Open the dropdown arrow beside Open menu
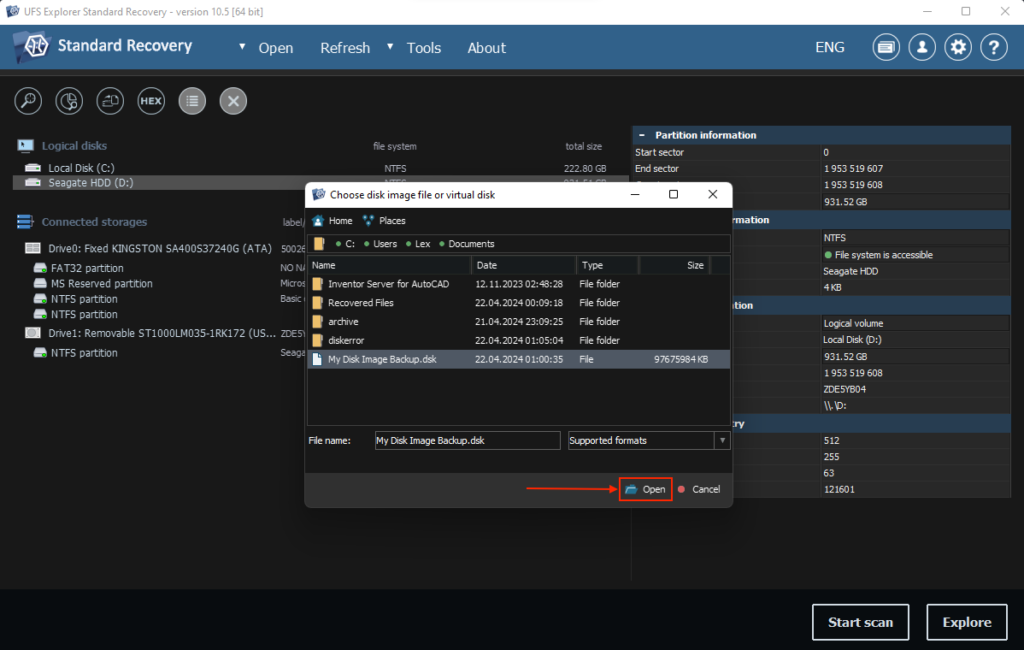 click(242, 47)
